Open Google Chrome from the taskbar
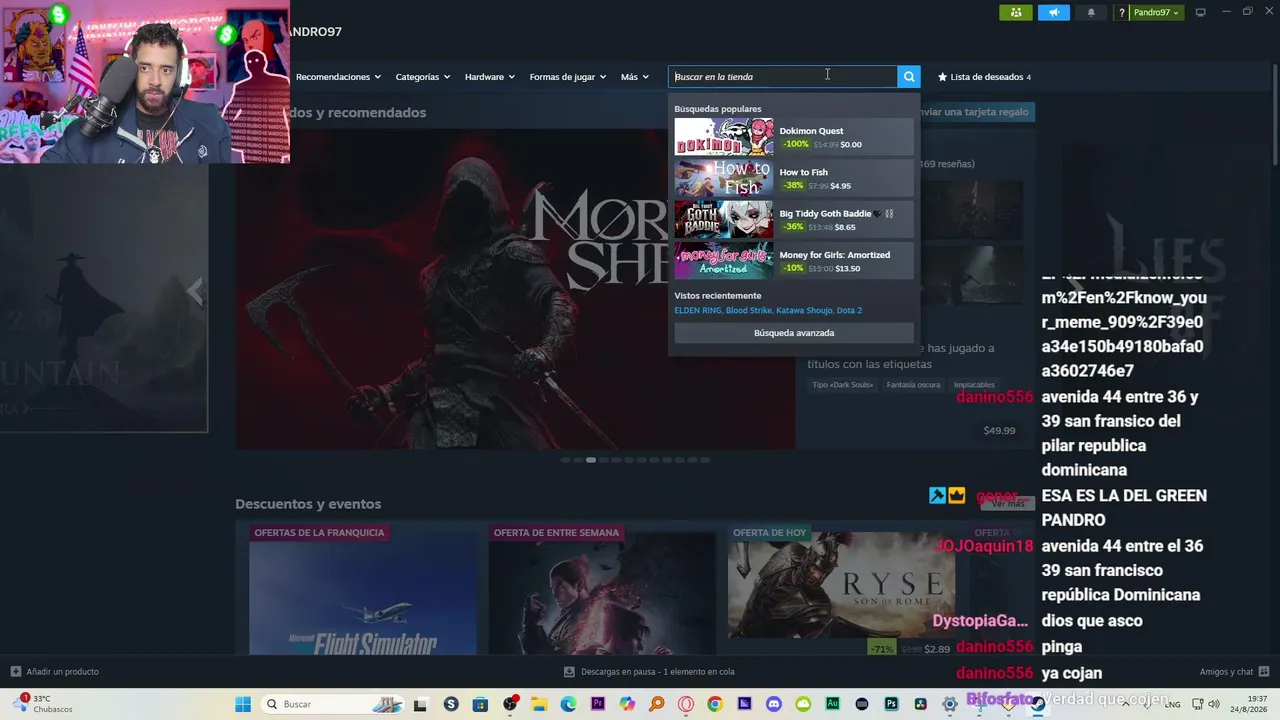The image size is (1280, 720). point(715,704)
